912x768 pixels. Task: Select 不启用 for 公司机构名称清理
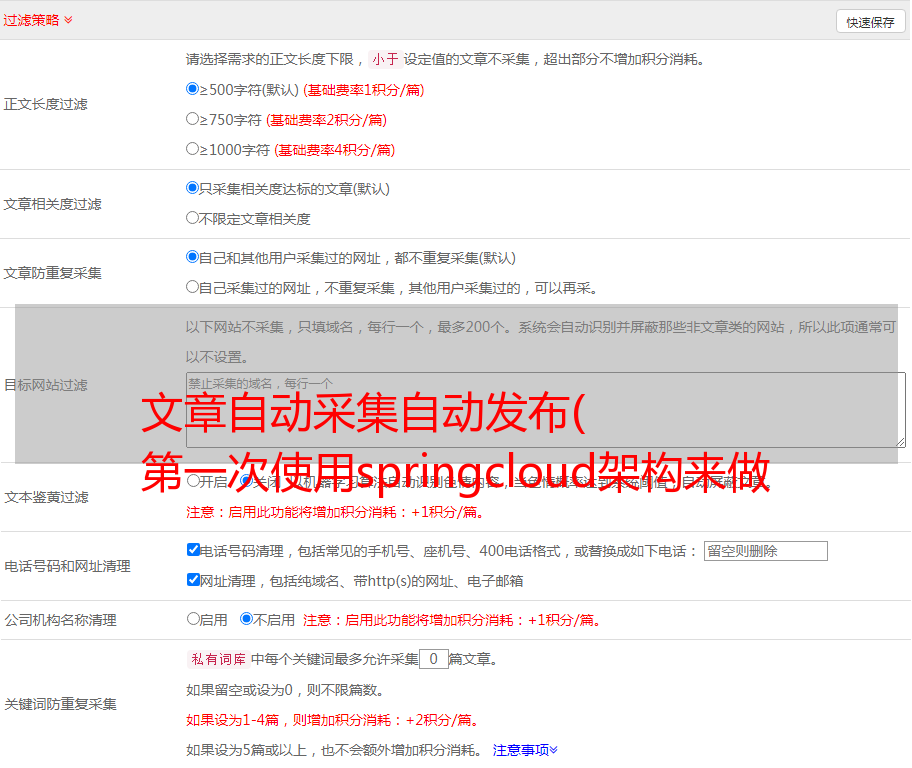(x=246, y=618)
